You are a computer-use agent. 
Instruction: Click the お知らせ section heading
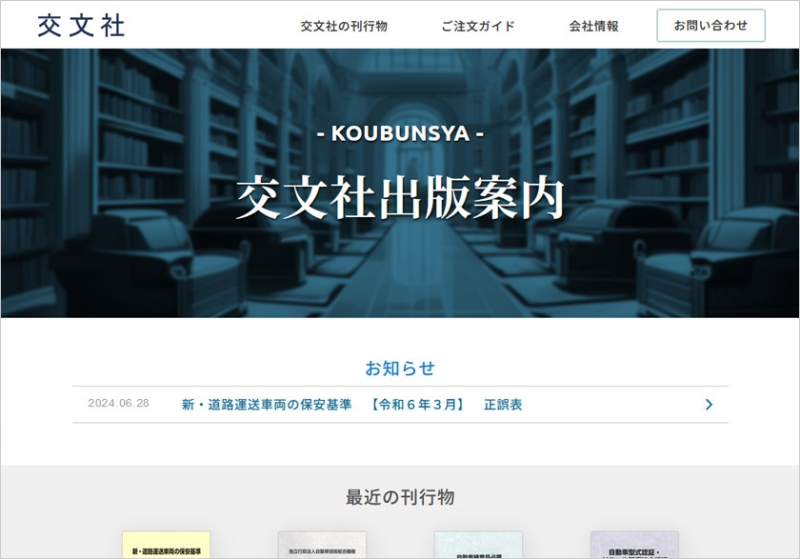pyautogui.click(x=400, y=368)
